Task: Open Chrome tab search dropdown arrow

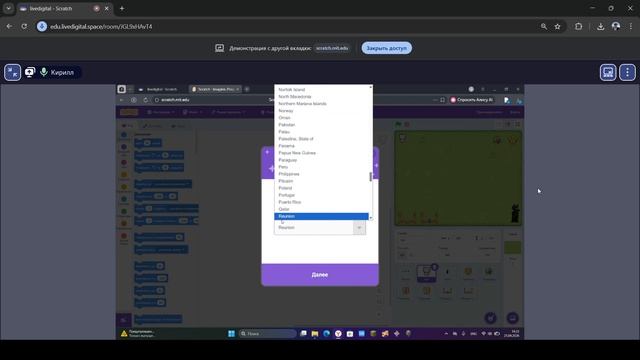Action: [x=8, y=8]
